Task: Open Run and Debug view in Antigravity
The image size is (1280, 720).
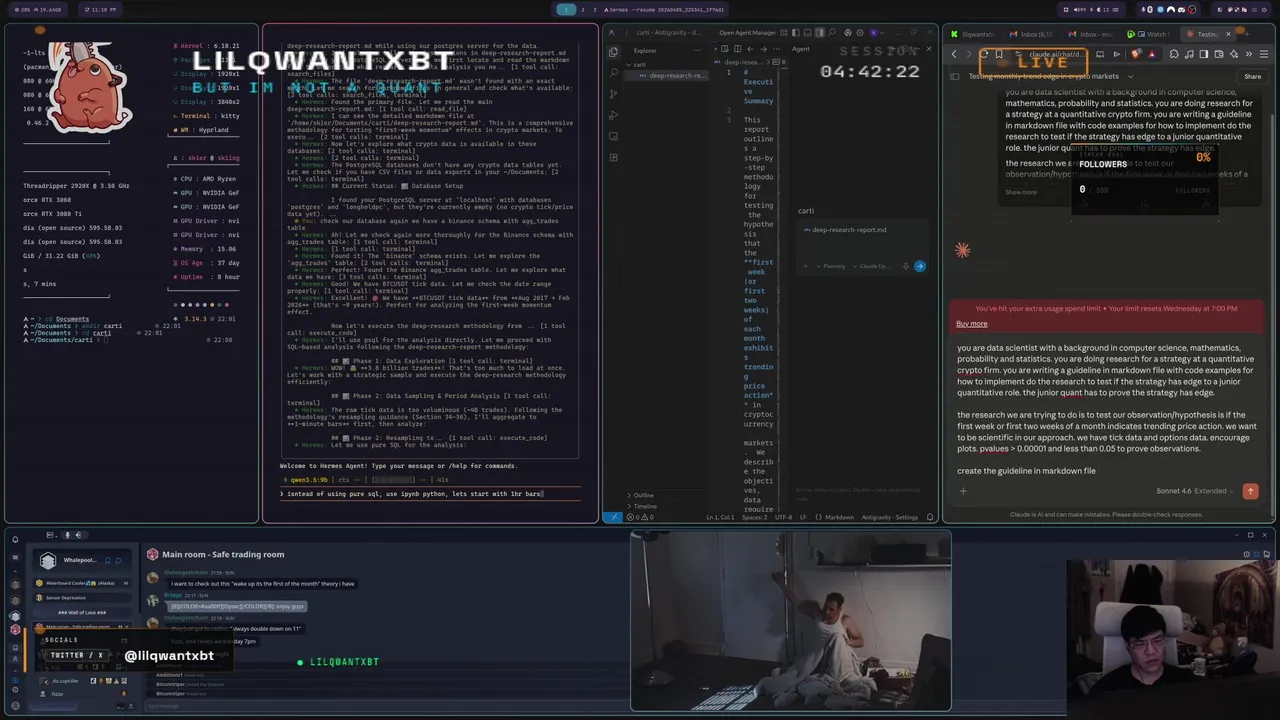Action: click(x=613, y=115)
